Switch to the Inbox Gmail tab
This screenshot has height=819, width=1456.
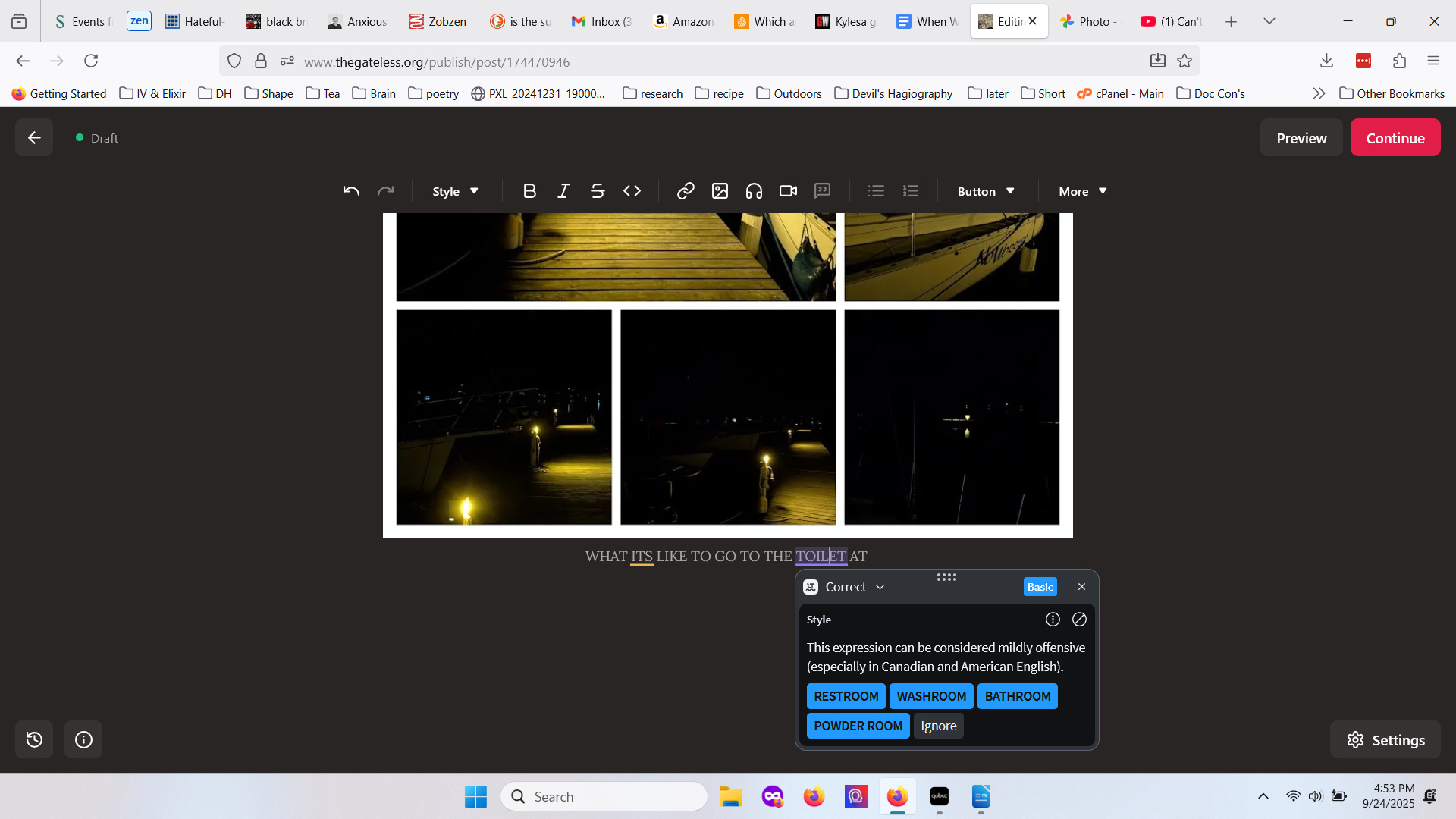[603, 21]
